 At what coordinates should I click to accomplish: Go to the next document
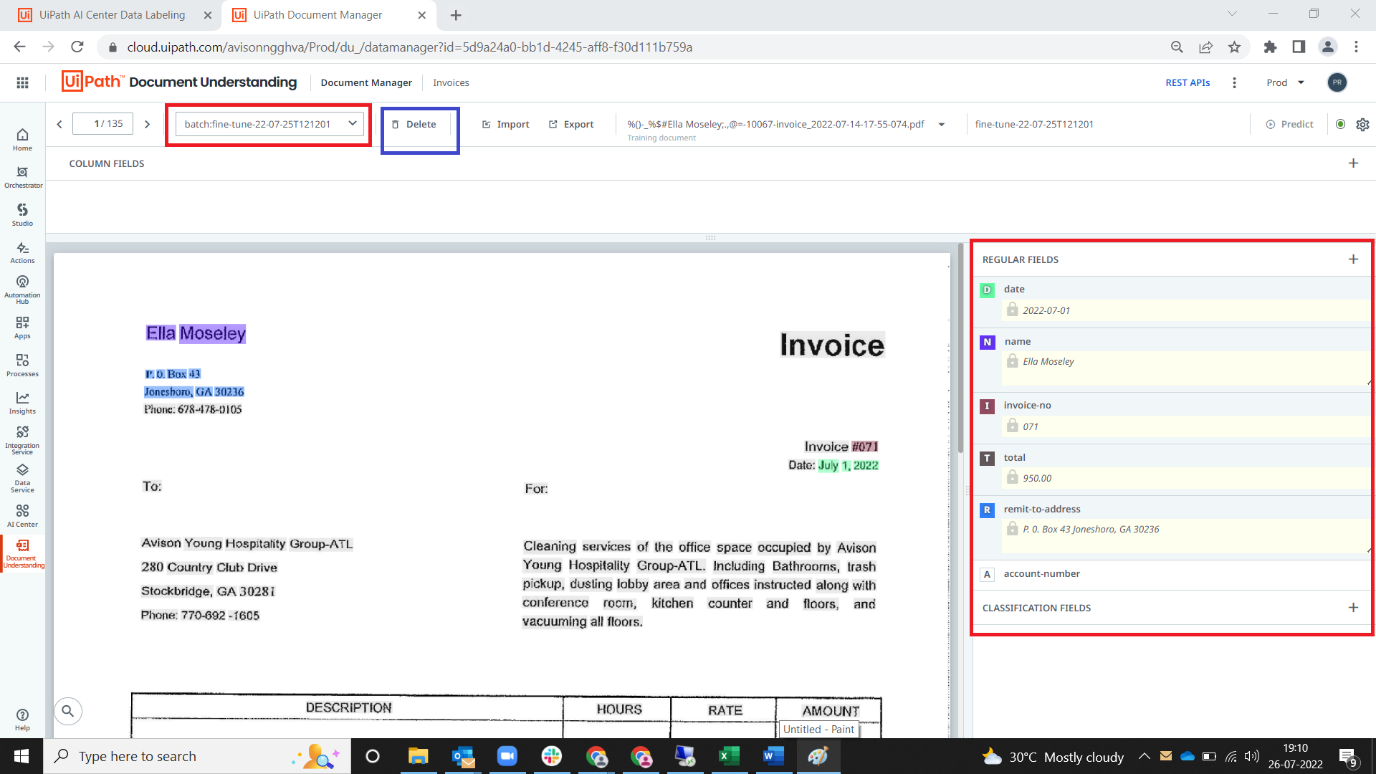(x=147, y=124)
